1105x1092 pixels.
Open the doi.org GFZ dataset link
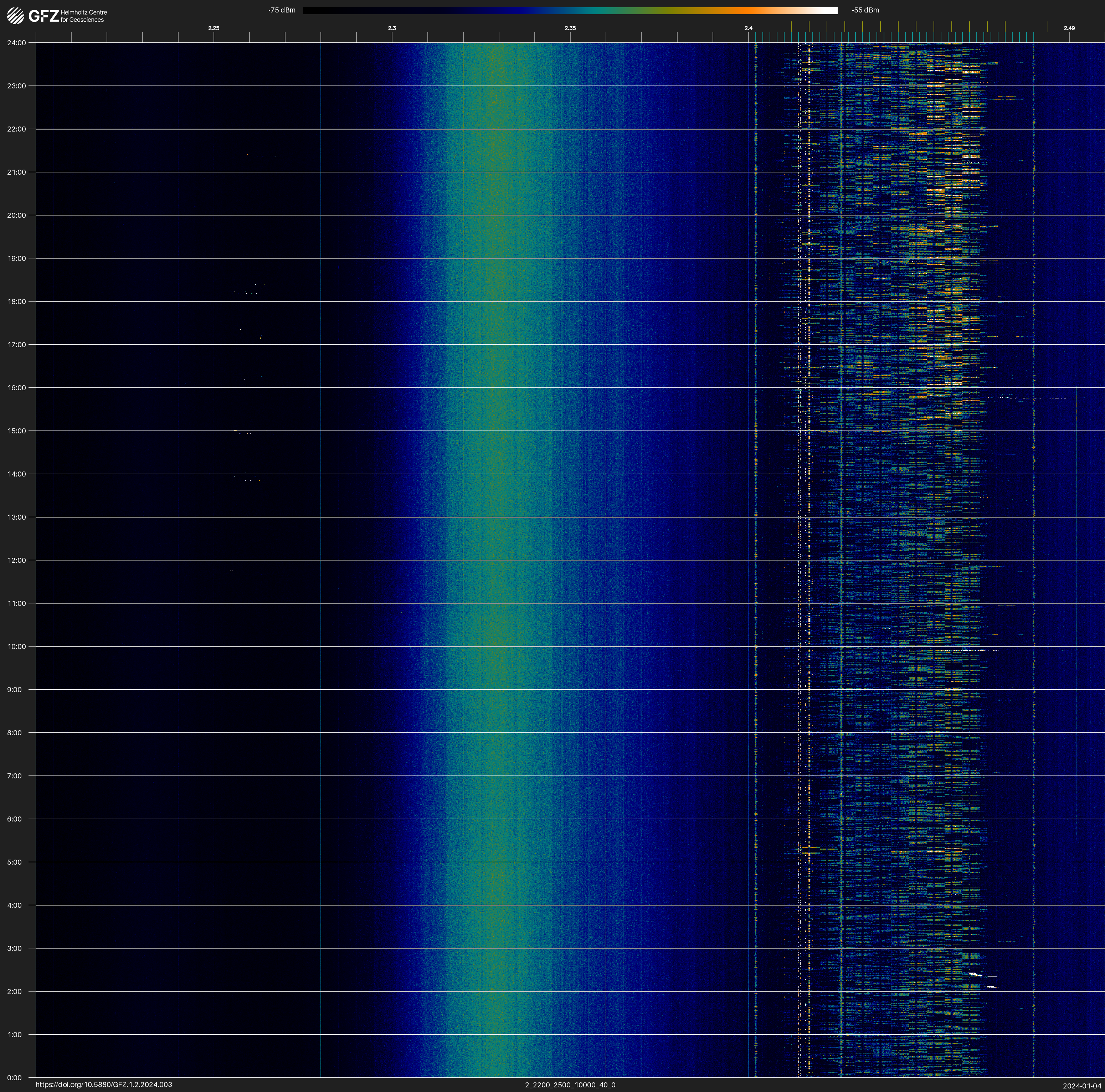coord(103,1085)
